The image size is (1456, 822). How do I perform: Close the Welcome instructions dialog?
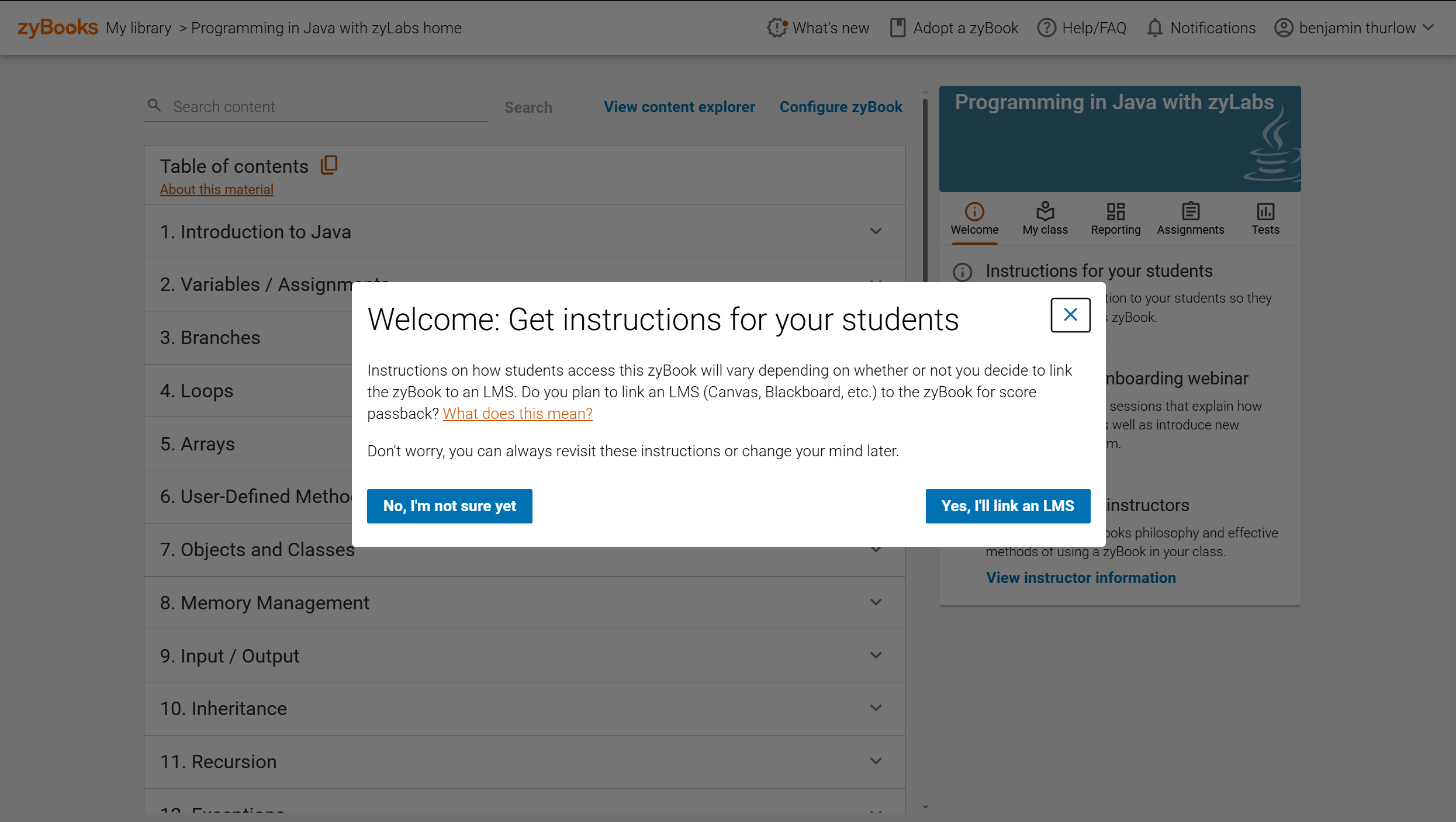tap(1070, 315)
